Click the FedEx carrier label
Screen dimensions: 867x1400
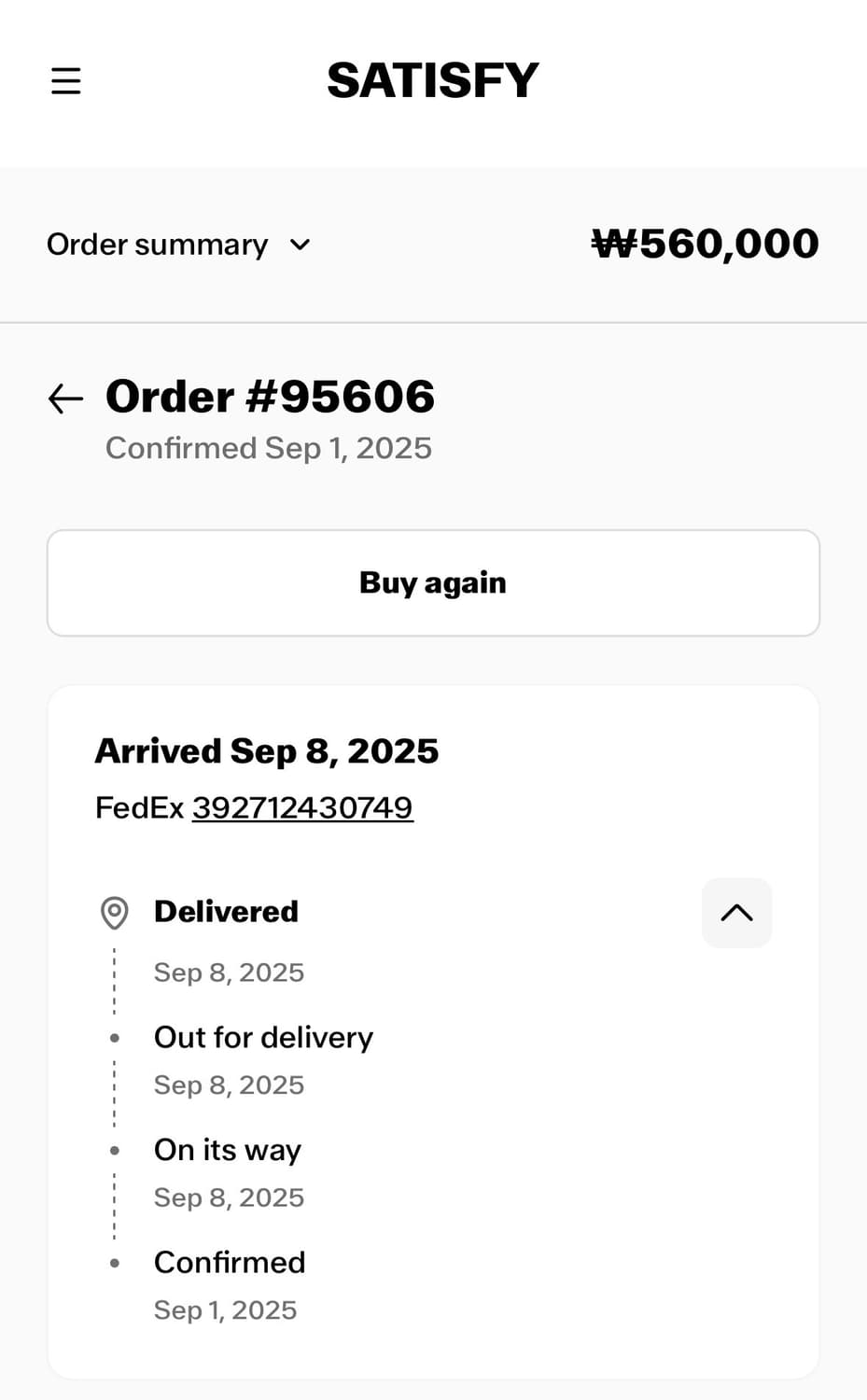pos(139,807)
